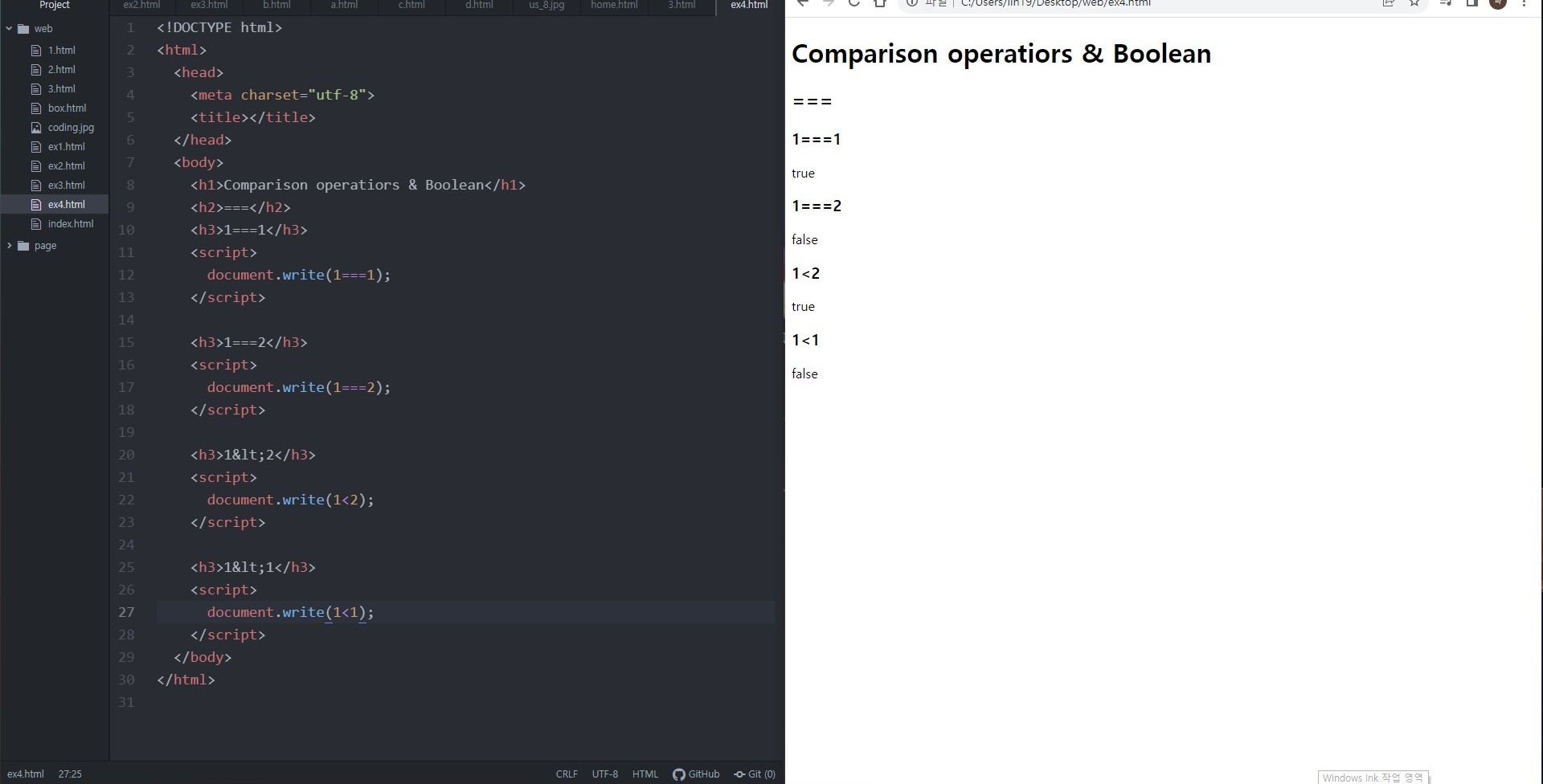Collapse the web folder chevron

pos(10,29)
